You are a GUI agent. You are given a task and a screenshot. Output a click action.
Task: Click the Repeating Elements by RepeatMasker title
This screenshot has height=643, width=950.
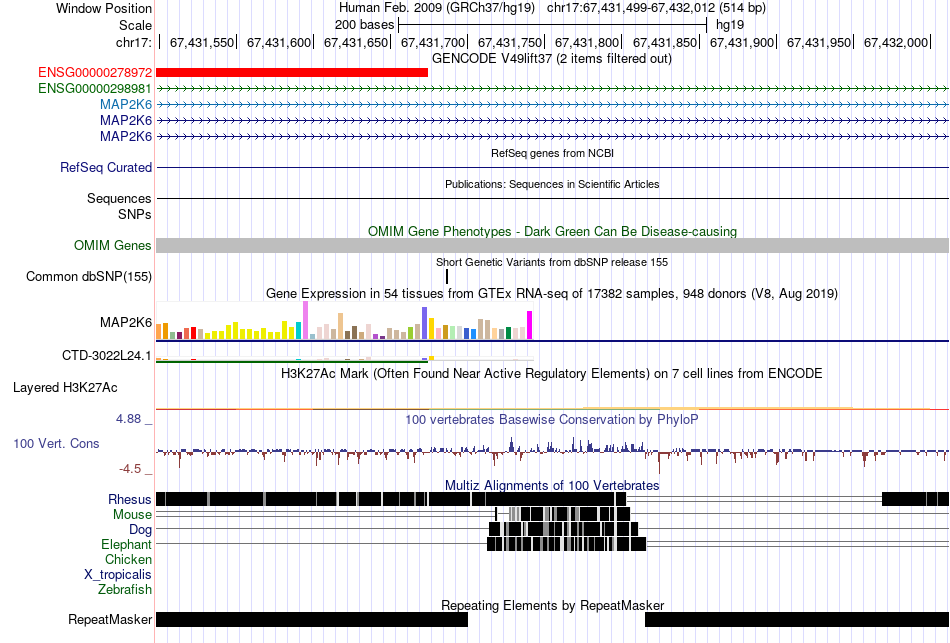(x=553, y=605)
